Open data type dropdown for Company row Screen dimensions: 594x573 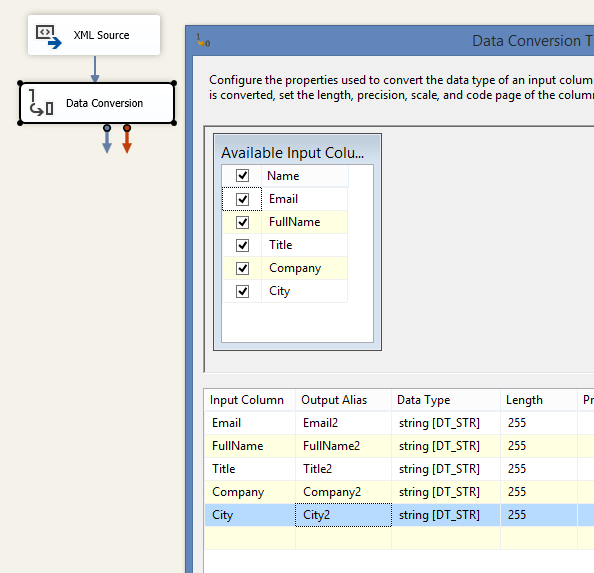[446, 492]
